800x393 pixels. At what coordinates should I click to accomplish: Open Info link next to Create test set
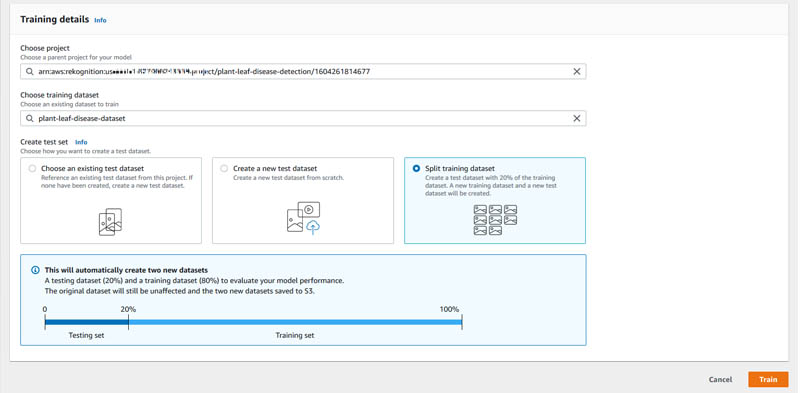click(81, 142)
